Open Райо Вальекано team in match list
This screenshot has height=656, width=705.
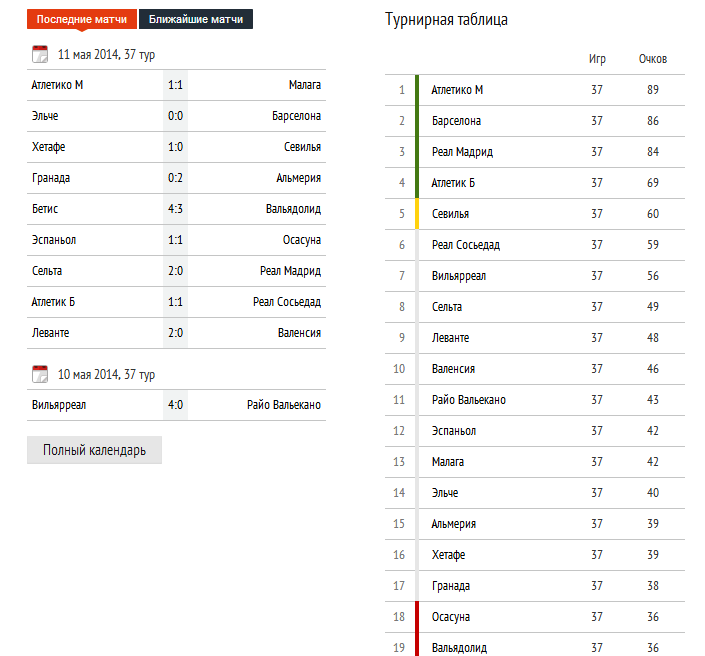pos(284,405)
